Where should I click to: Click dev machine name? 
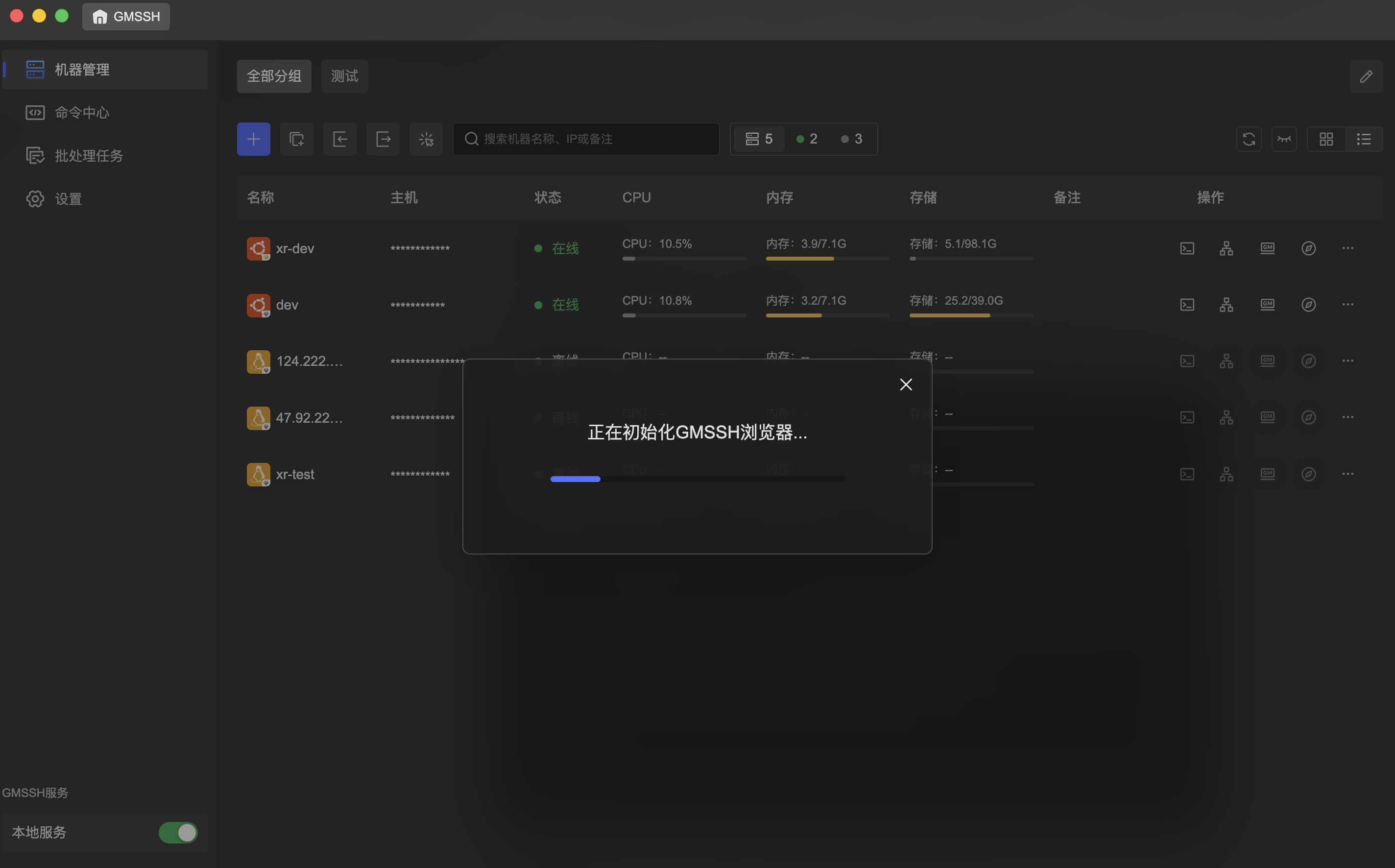[x=287, y=305]
